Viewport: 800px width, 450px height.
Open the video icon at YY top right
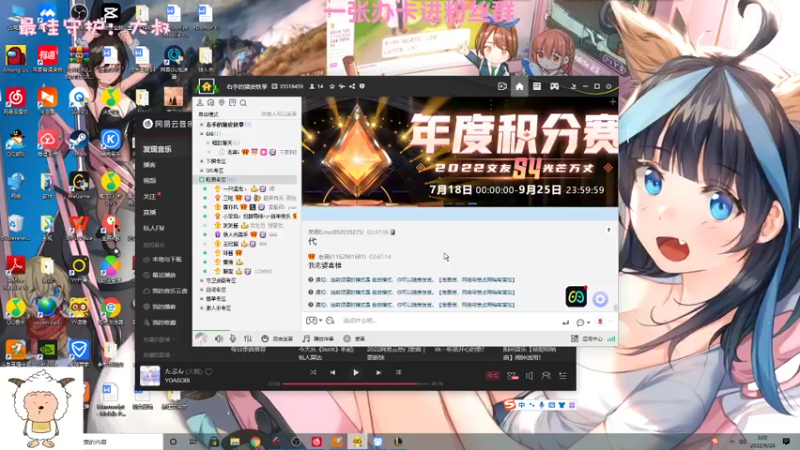coord(502,87)
